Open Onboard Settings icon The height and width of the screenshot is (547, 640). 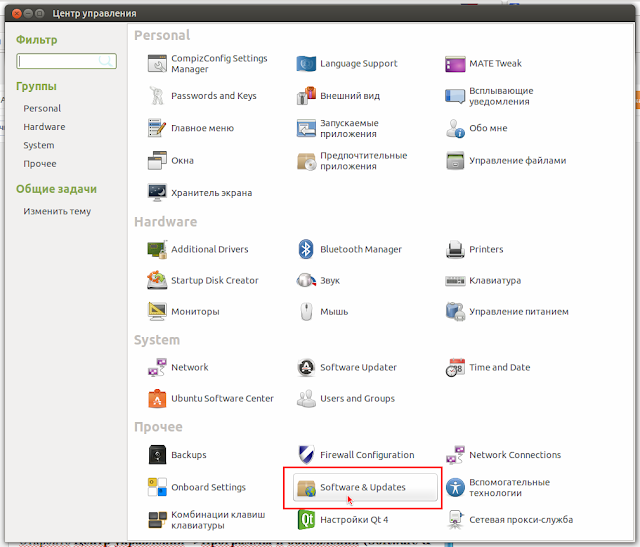coord(157,487)
